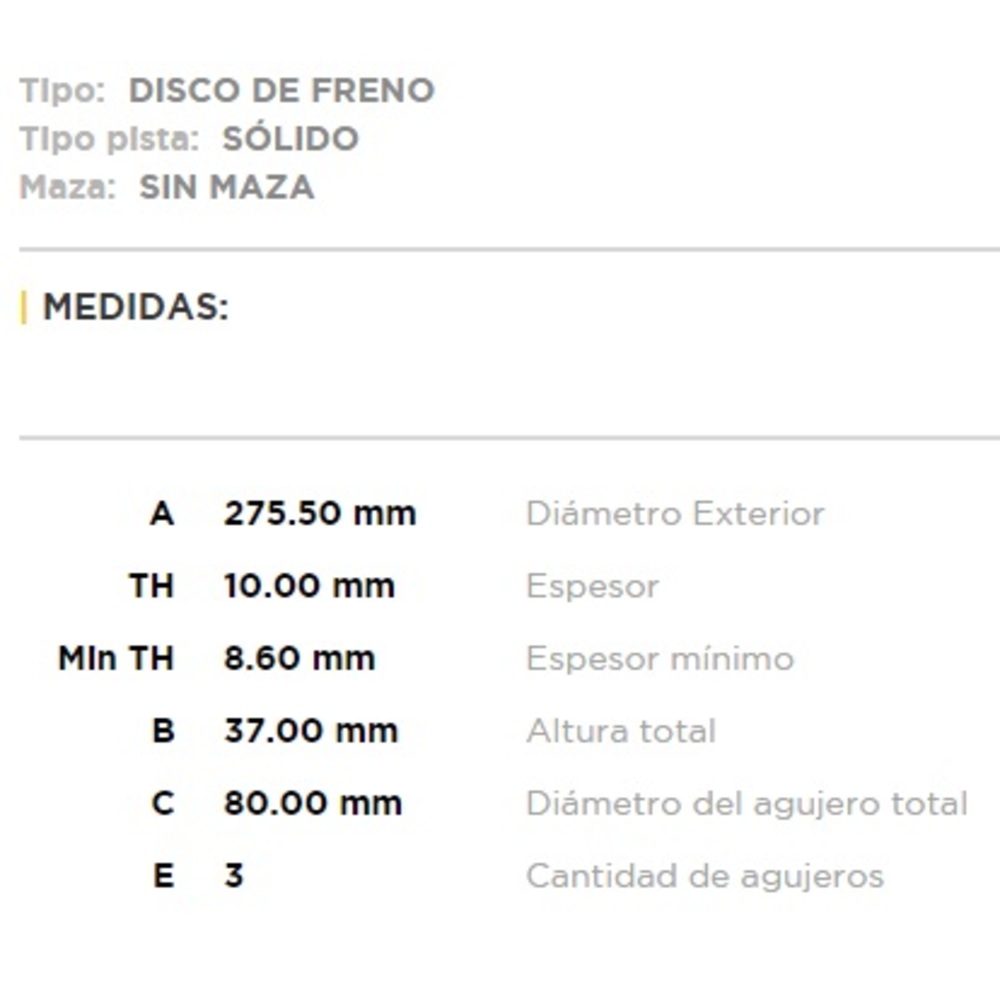The width and height of the screenshot is (1000, 1000).
Task: Click the Diámetro Exterior description
Action: click(675, 514)
